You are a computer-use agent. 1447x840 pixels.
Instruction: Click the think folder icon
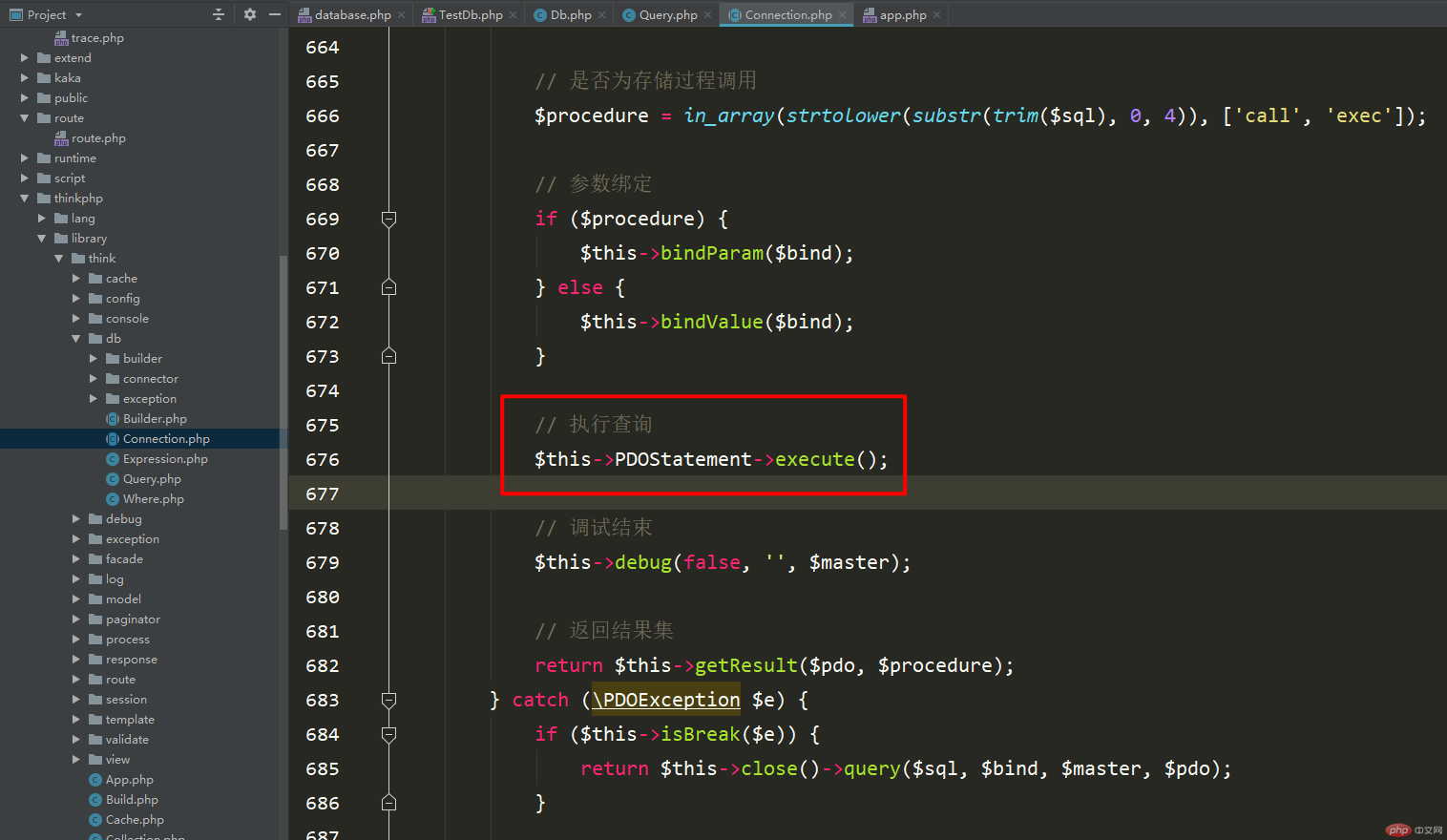[78, 259]
